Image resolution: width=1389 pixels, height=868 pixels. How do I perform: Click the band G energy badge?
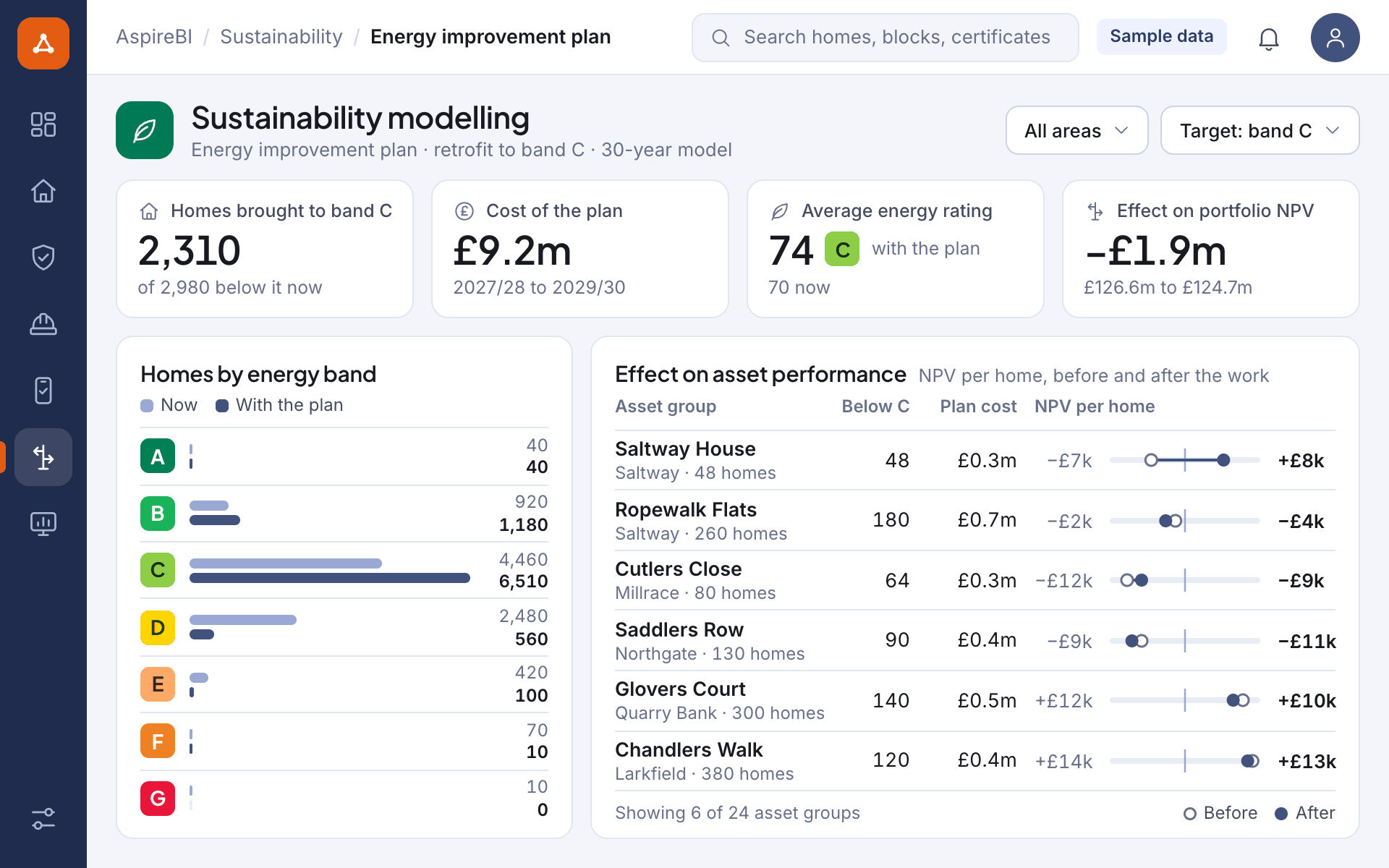pyautogui.click(x=158, y=799)
